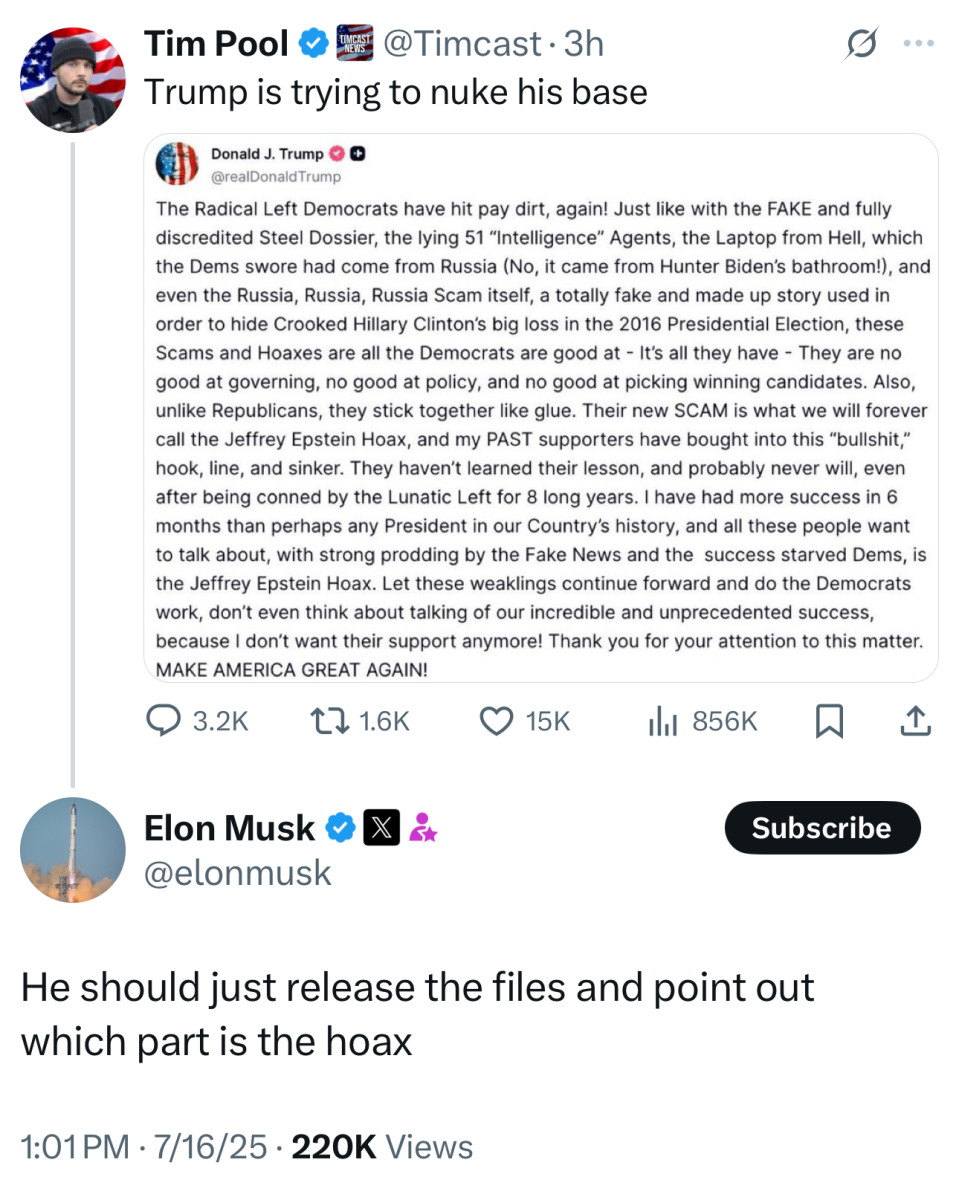The image size is (959, 1200).
Task: Click the follow plus icon on Trump's quoted post
Action: (357, 153)
